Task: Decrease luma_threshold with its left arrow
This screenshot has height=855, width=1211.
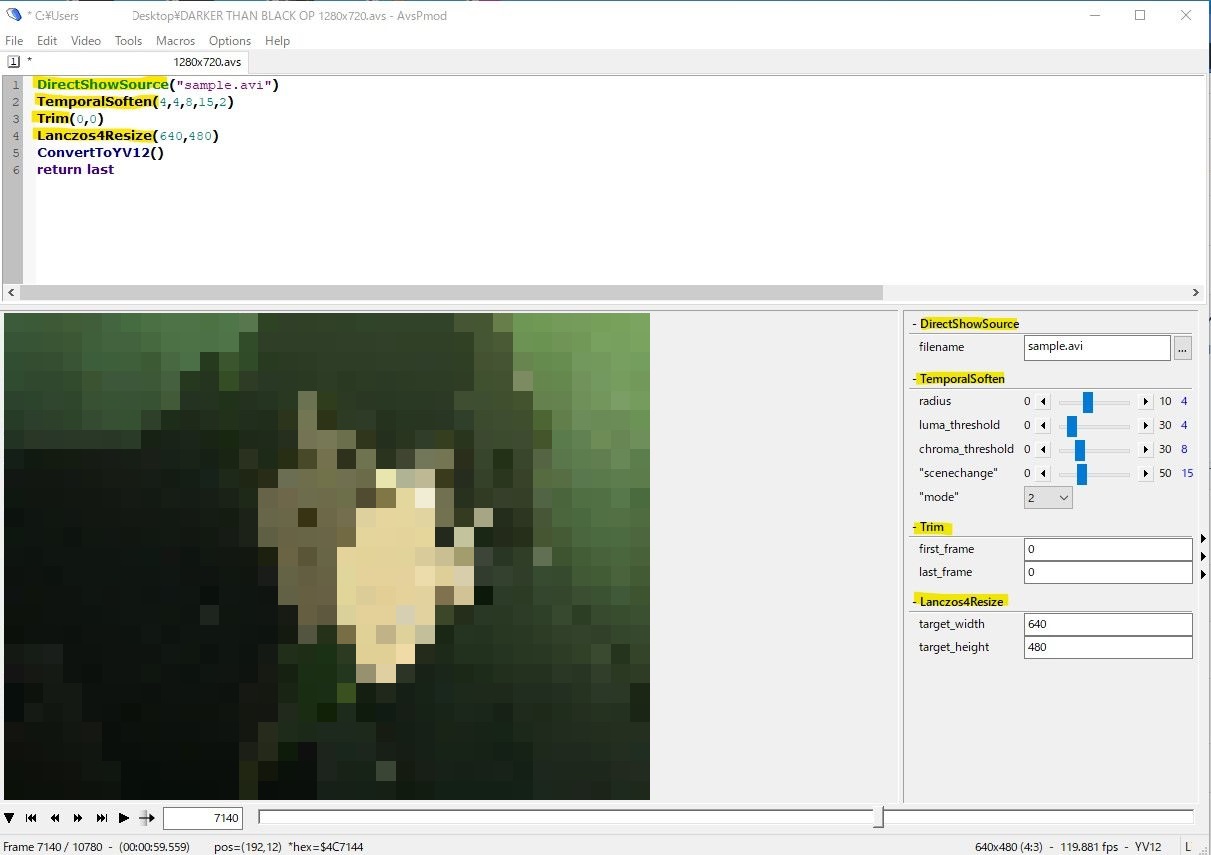Action: 1044,426
